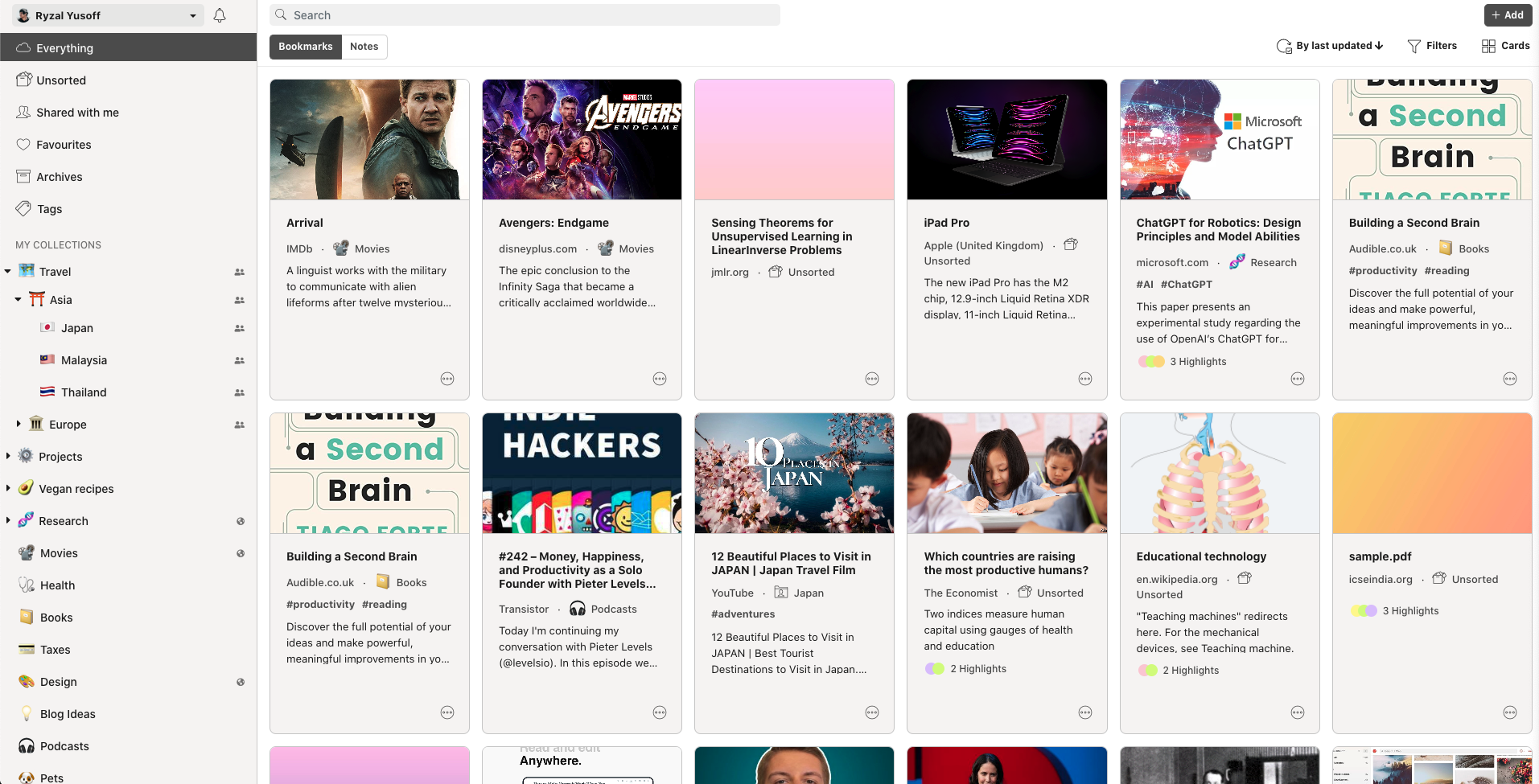
Task: Click sharing icon next to Europe collection
Action: 240,425
